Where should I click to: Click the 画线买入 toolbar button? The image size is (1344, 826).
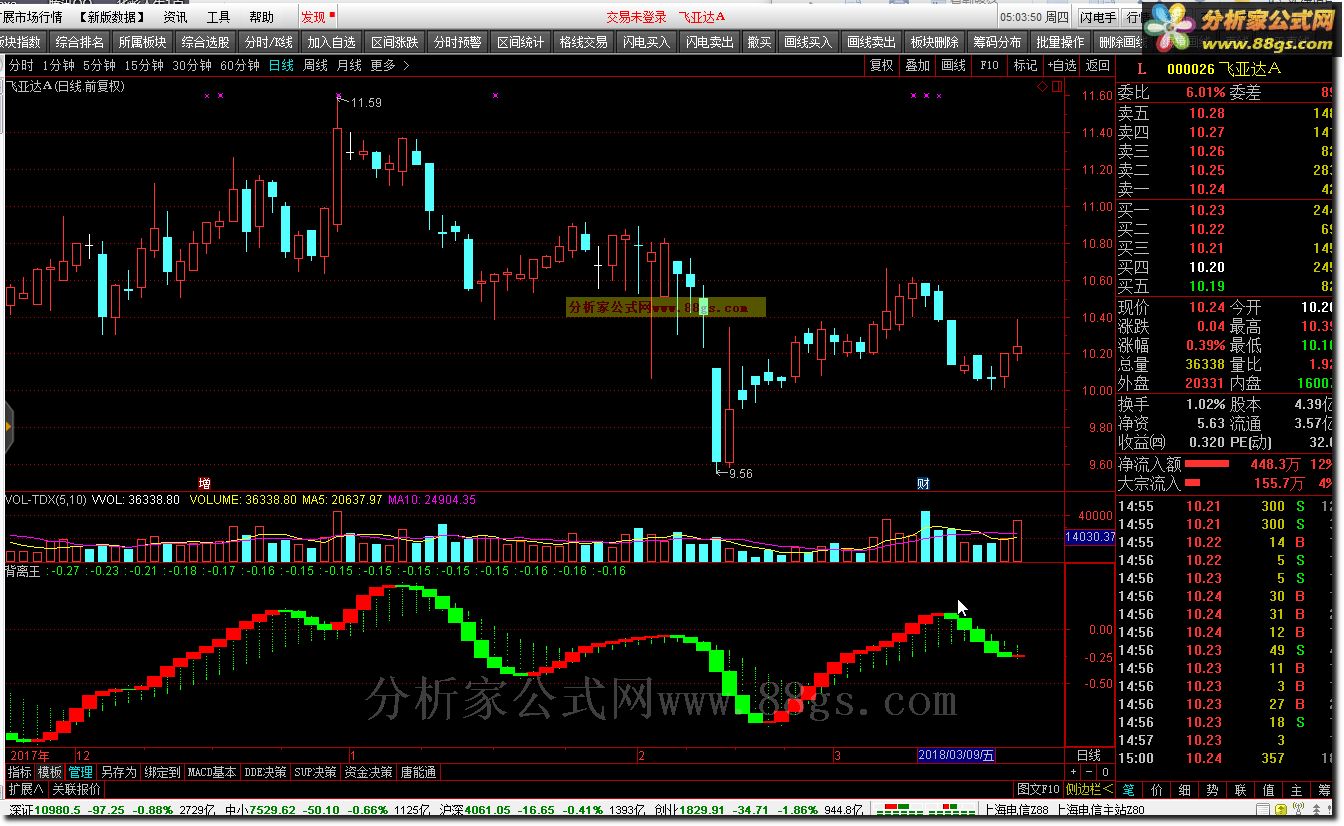click(x=808, y=42)
